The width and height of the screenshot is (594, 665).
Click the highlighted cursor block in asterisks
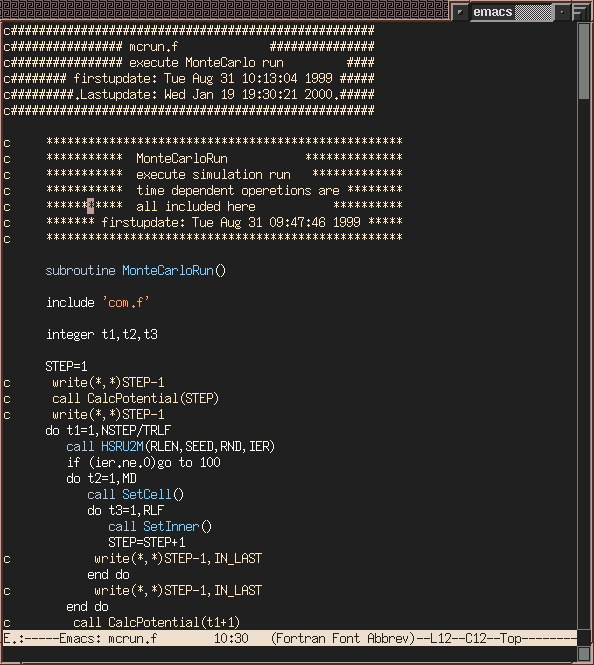pos(91,206)
